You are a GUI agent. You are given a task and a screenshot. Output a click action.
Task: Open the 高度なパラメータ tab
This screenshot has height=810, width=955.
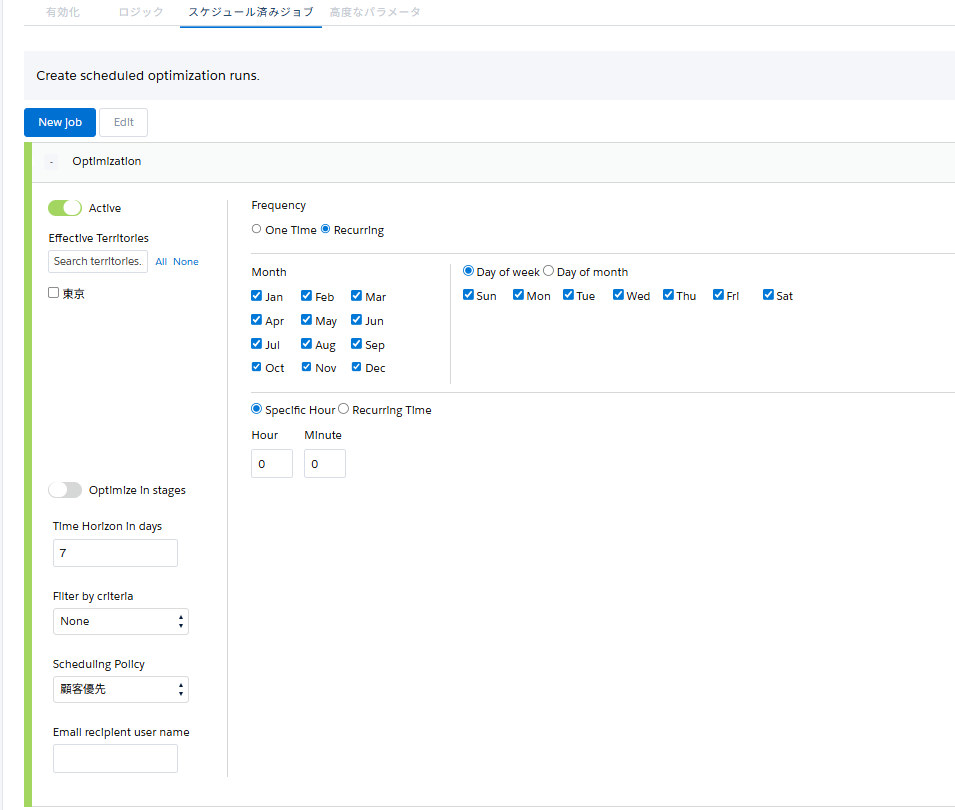[x=375, y=13]
